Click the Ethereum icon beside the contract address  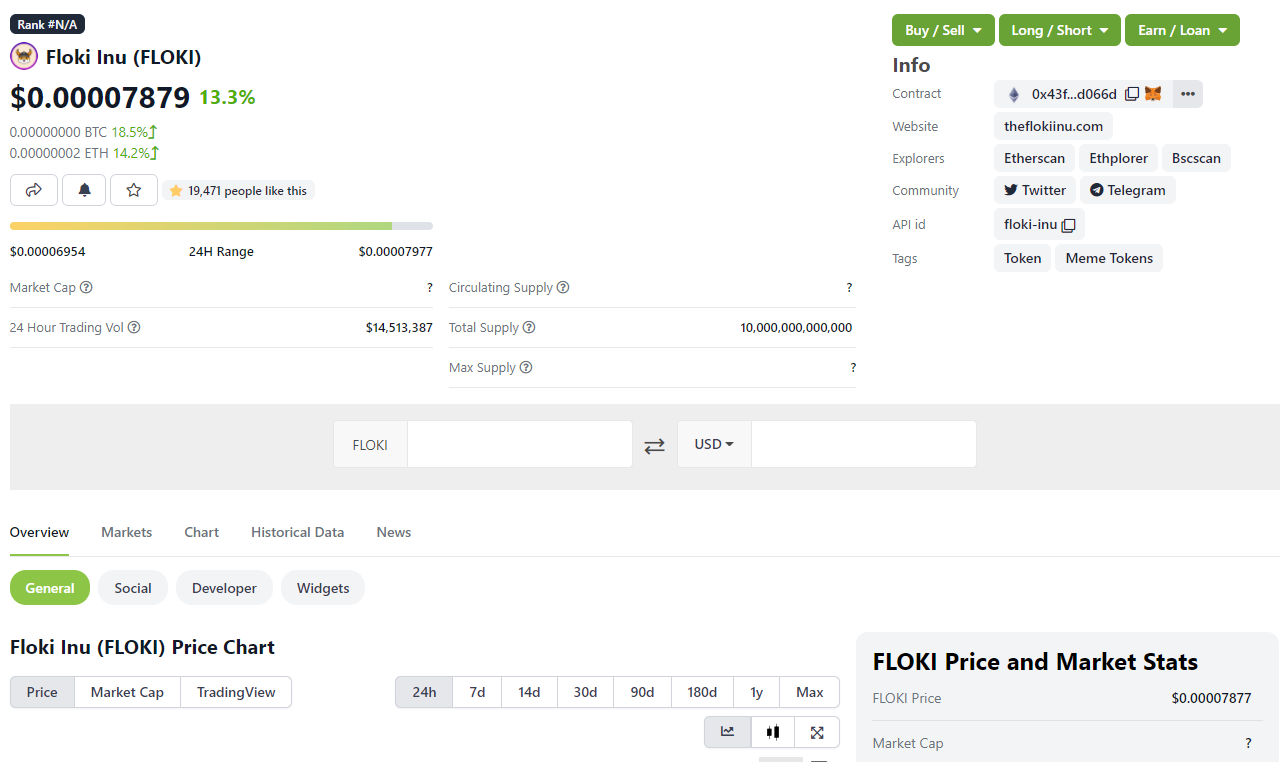point(1014,94)
